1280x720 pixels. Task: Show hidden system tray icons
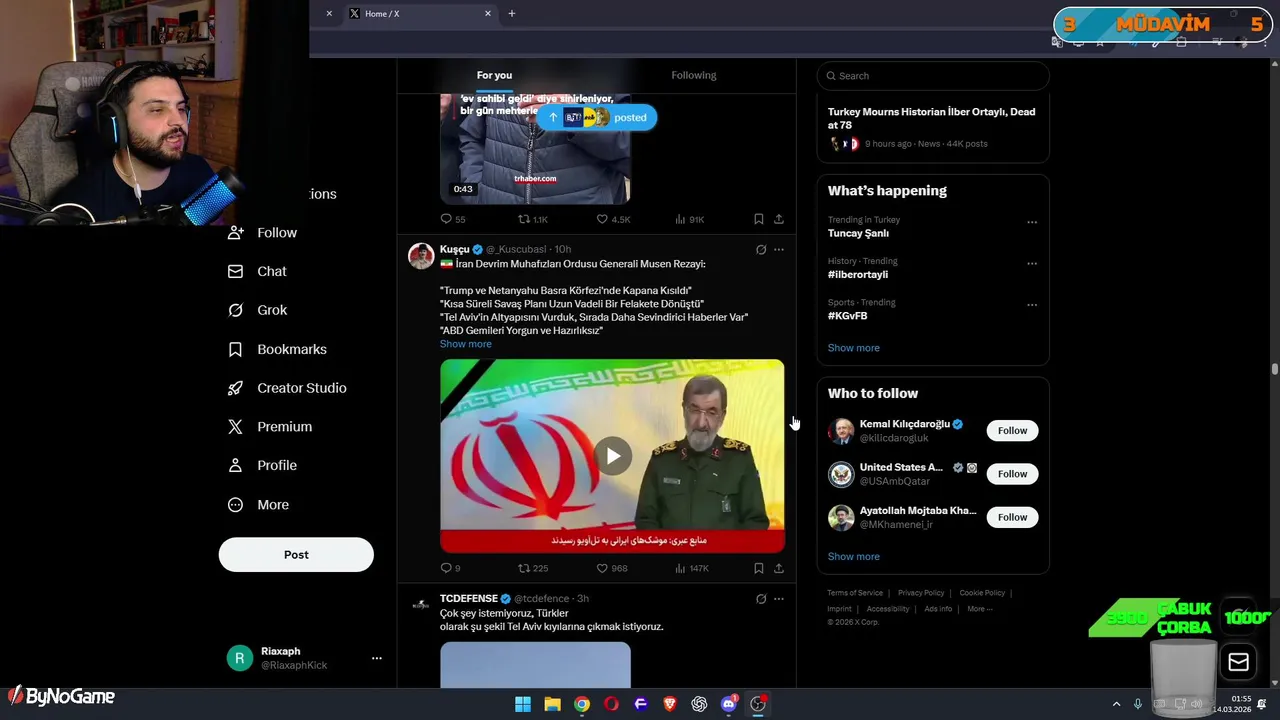(x=1116, y=704)
